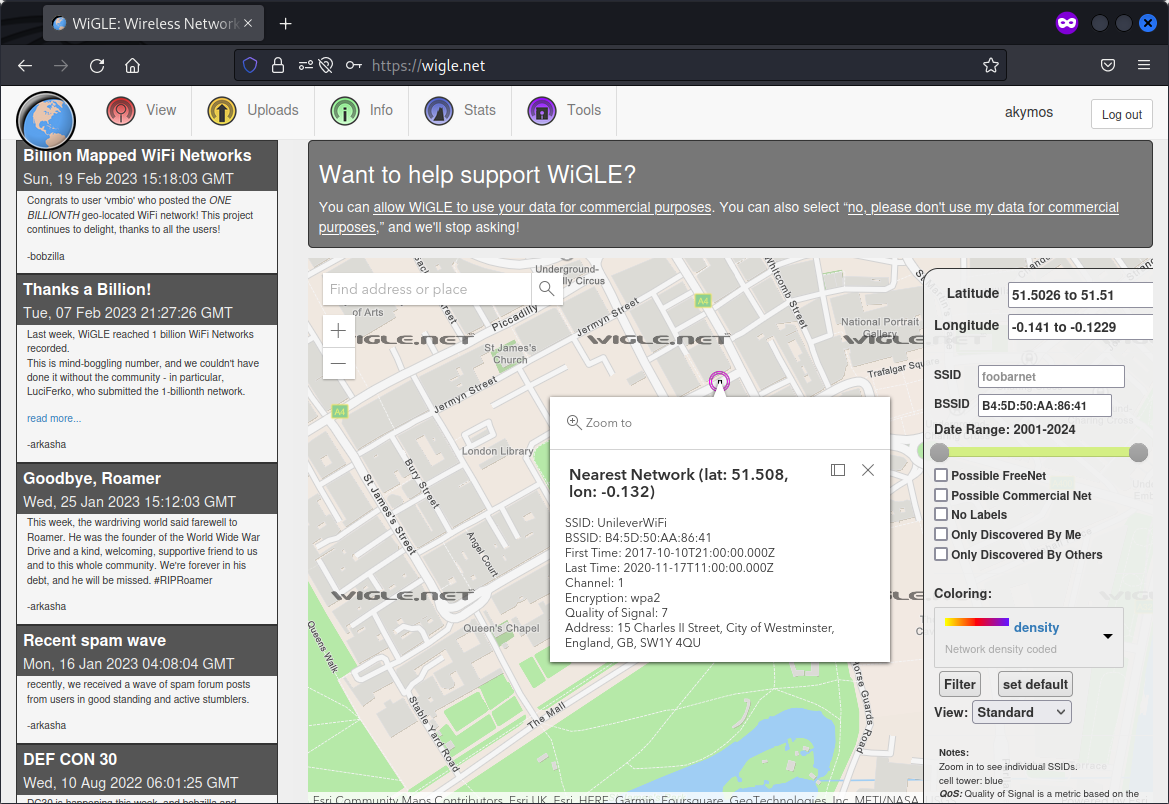Image resolution: width=1169 pixels, height=804 pixels.
Task: Select the View globe icon in WiGLE navbar
Action: coord(119,111)
